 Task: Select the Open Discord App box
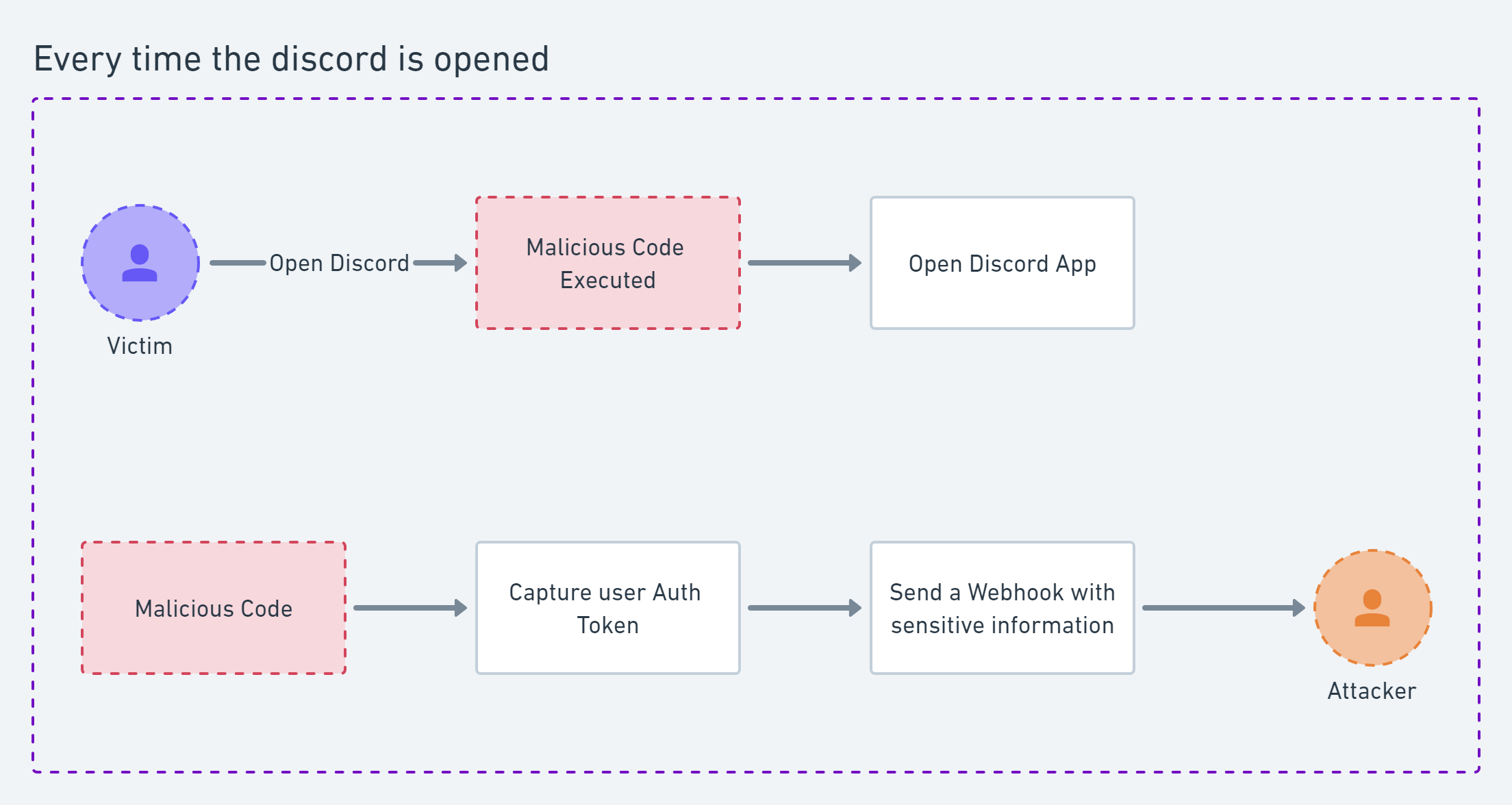point(1003,263)
